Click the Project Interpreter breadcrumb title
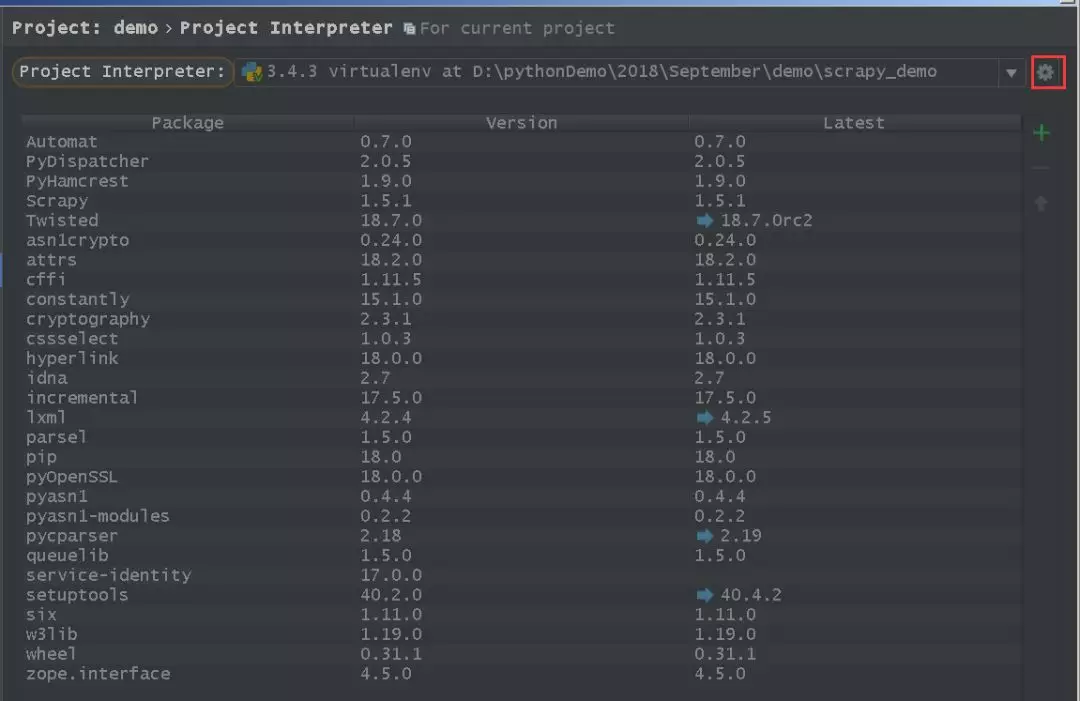 (x=286, y=28)
